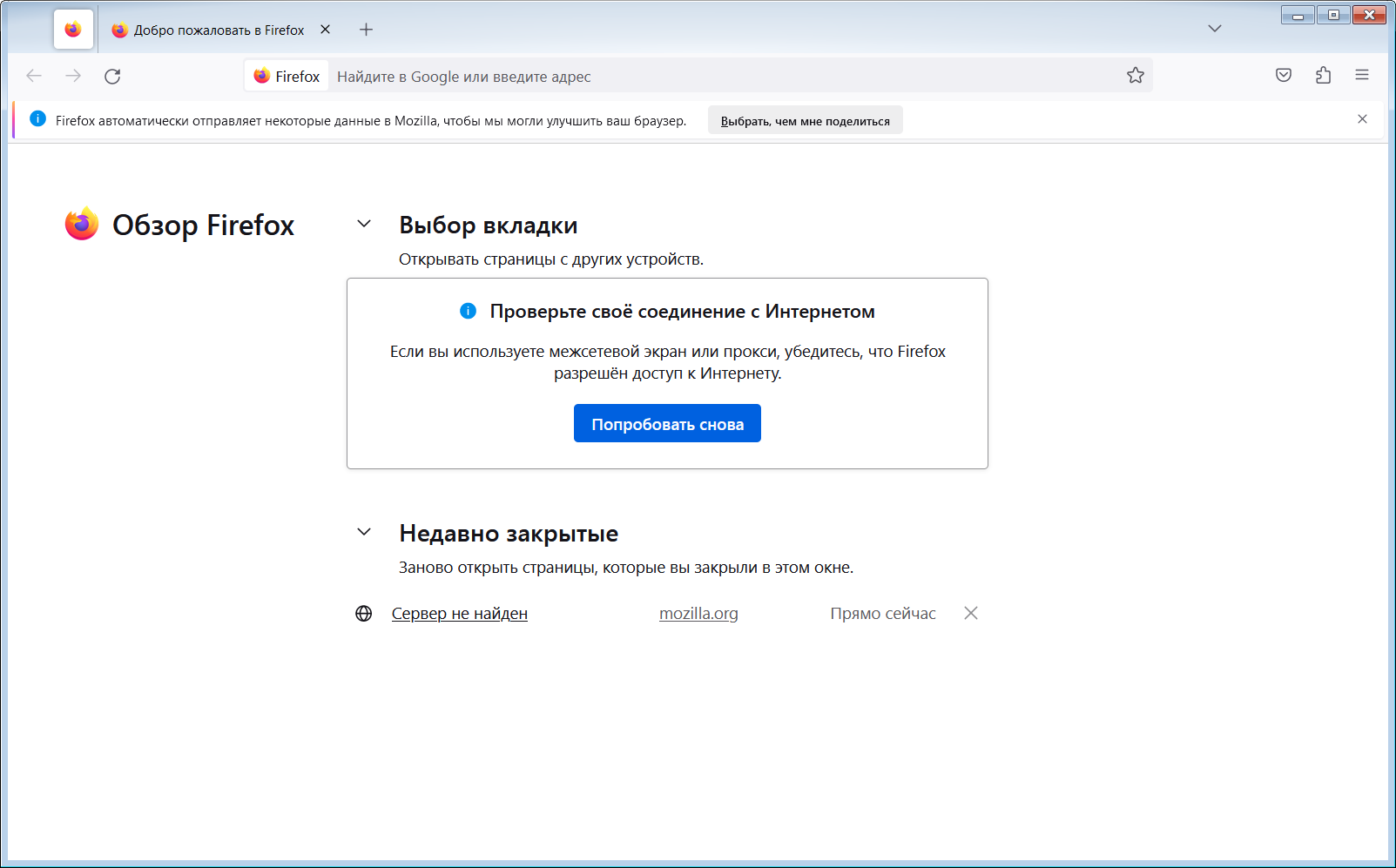Open a new tab with plus icon
This screenshot has width=1396, height=868.
click(x=366, y=30)
